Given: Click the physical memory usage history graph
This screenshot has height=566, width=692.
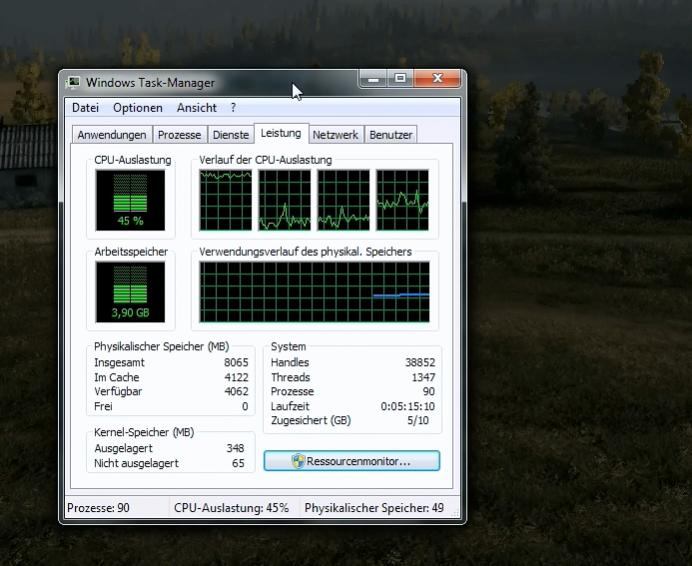Looking at the screenshot, I should point(314,292).
